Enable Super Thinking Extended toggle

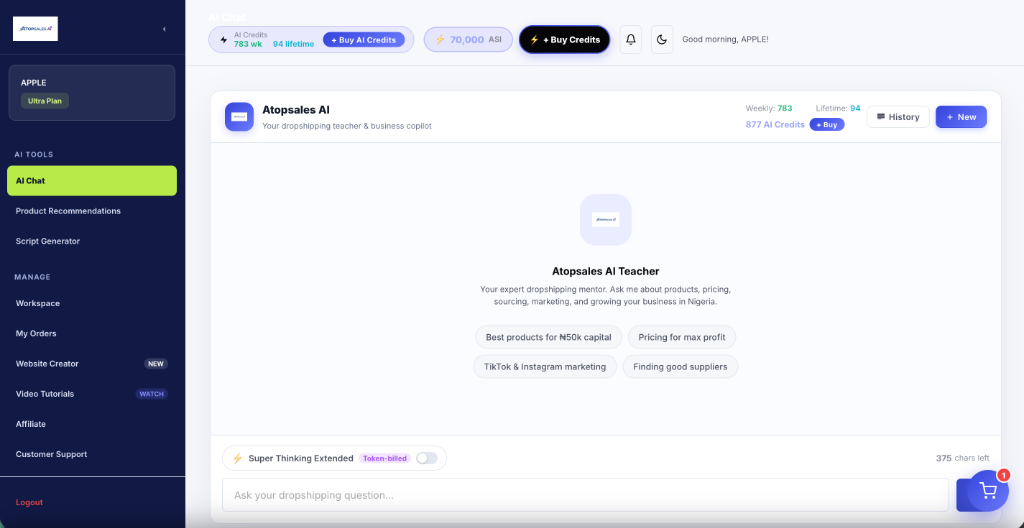click(x=426, y=458)
